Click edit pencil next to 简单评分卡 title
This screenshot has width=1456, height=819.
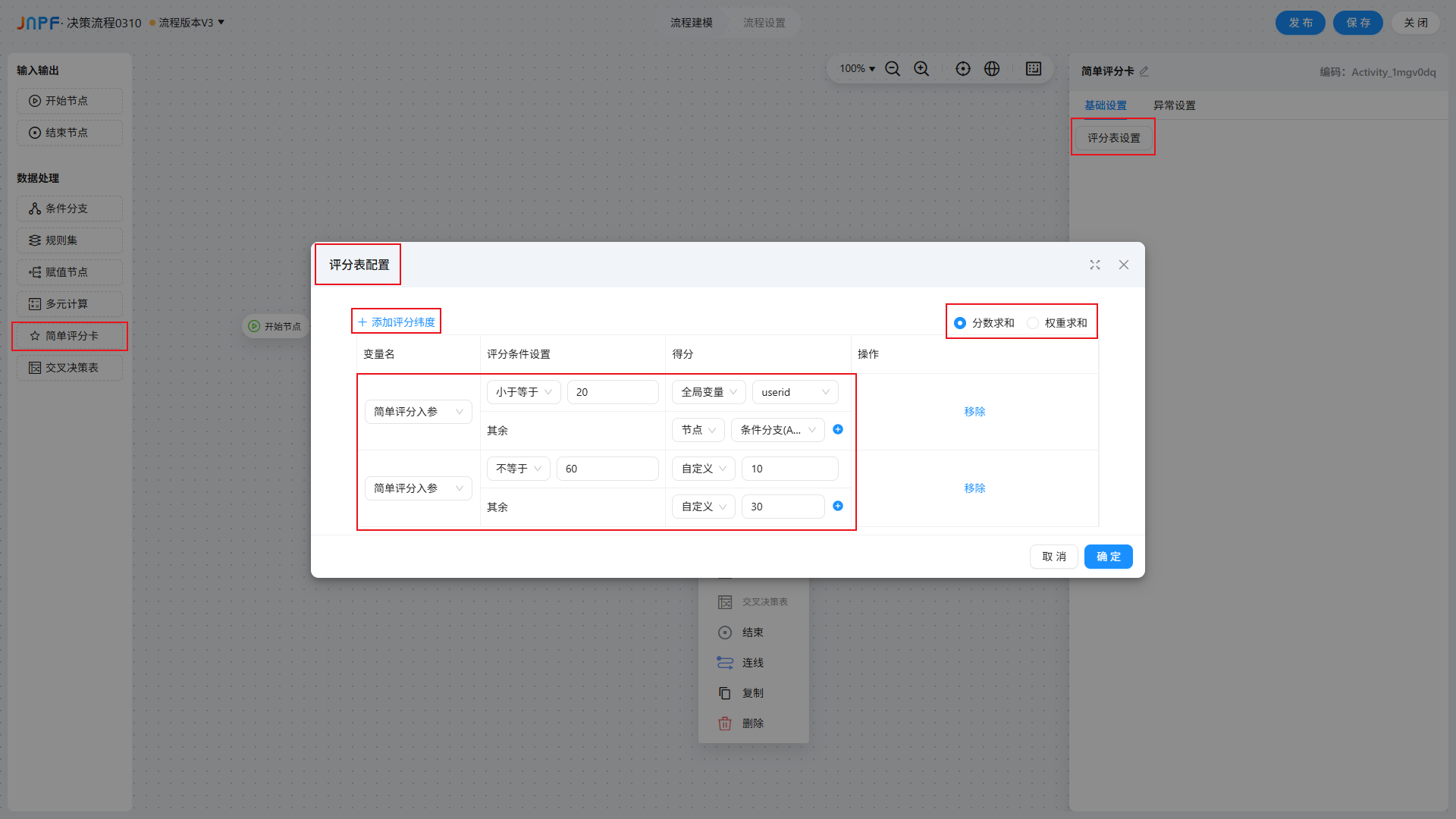pos(1144,71)
